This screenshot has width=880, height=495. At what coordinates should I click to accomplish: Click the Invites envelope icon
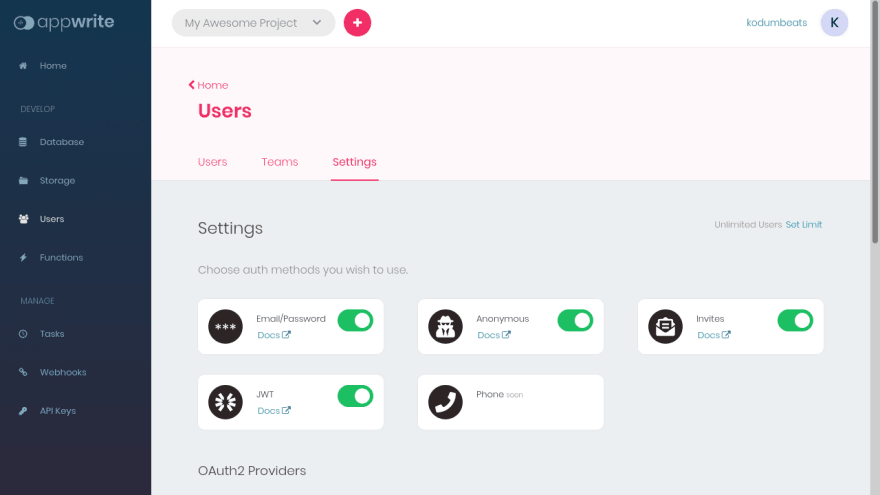pyautogui.click(x=666, y=327)
